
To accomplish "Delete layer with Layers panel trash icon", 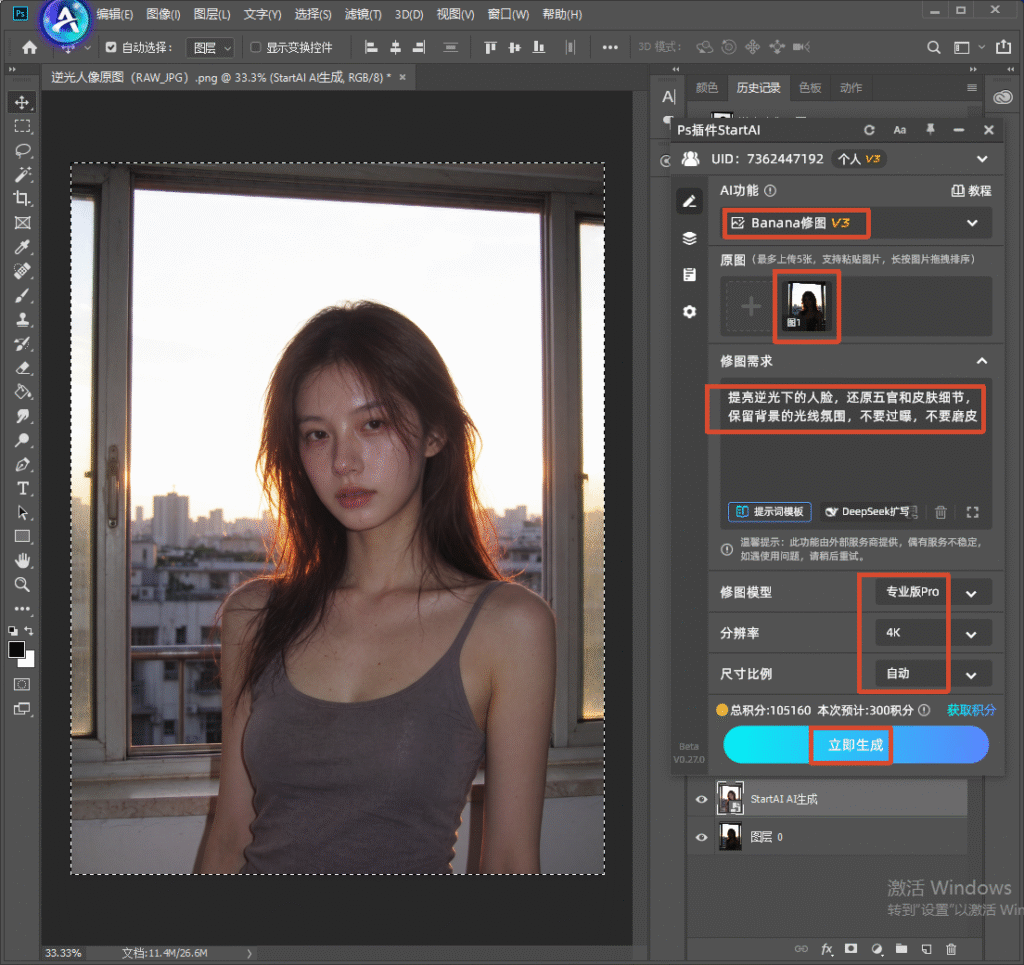I will tap(951, 949).
